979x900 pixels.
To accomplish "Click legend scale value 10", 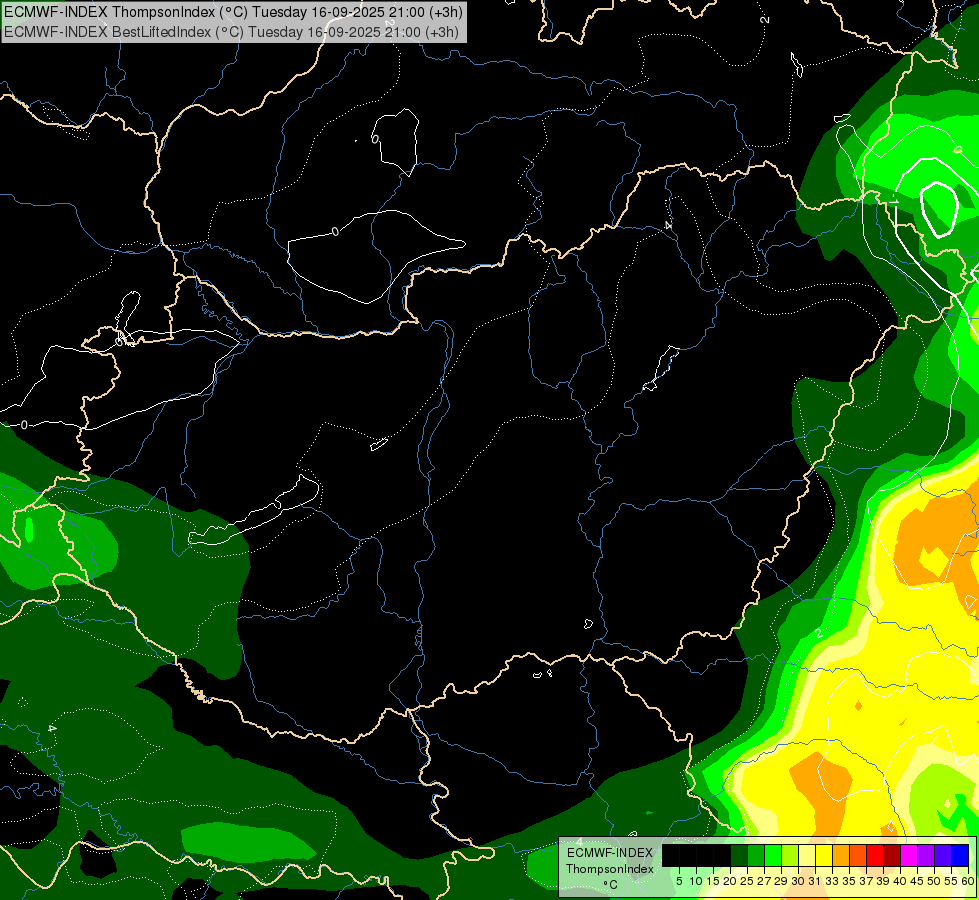I will (696, 881).
